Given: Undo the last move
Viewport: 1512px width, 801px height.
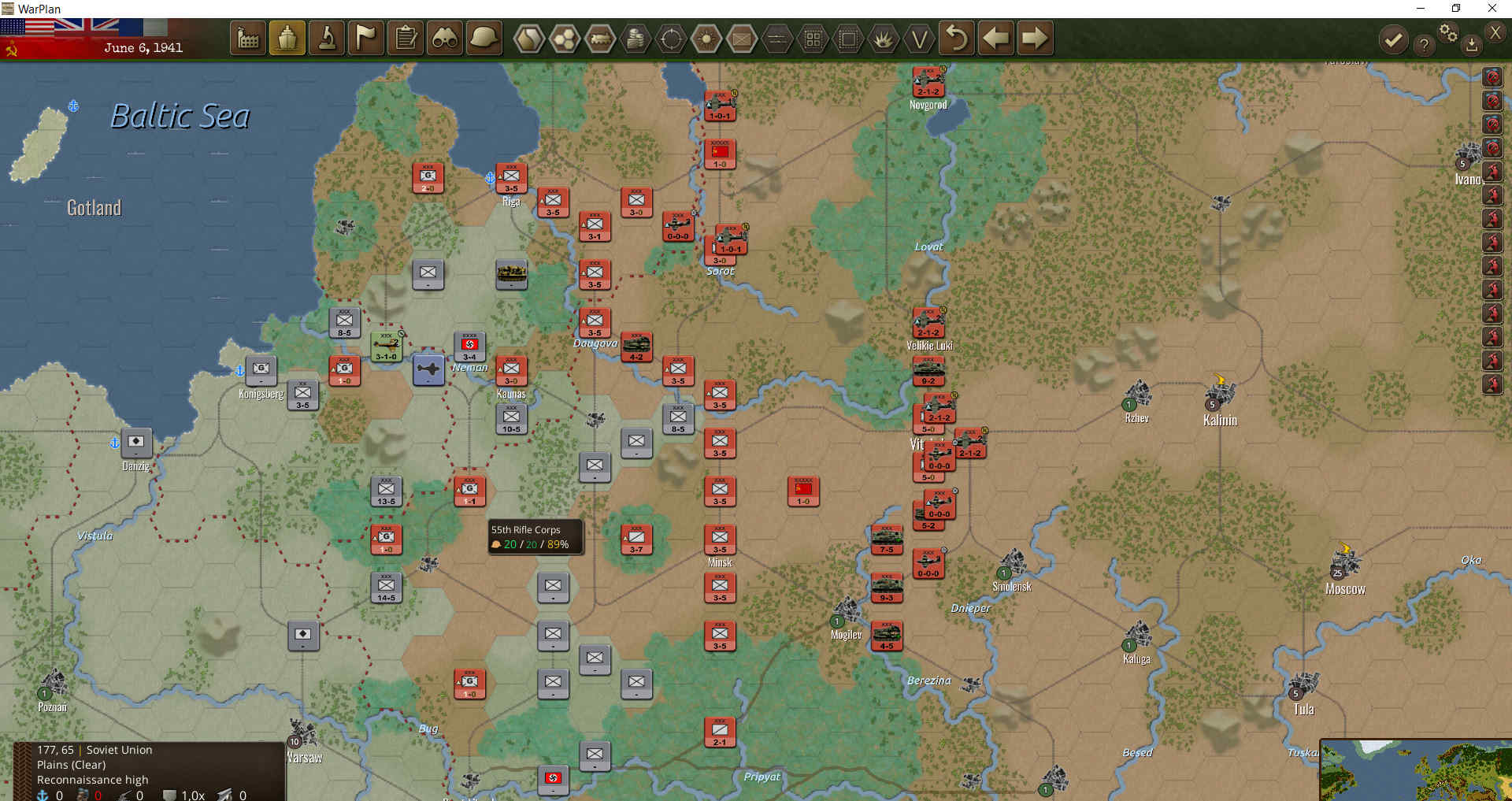Looking at the screenshot, I should tap(956, 38).
